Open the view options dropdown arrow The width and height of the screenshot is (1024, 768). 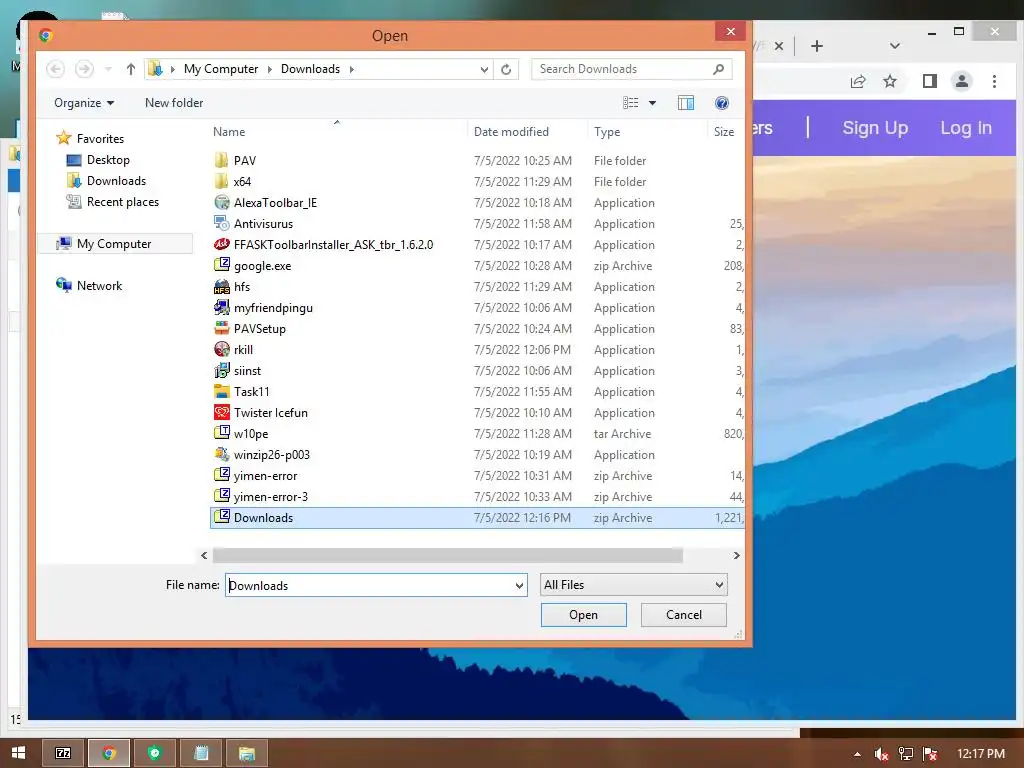652,103
